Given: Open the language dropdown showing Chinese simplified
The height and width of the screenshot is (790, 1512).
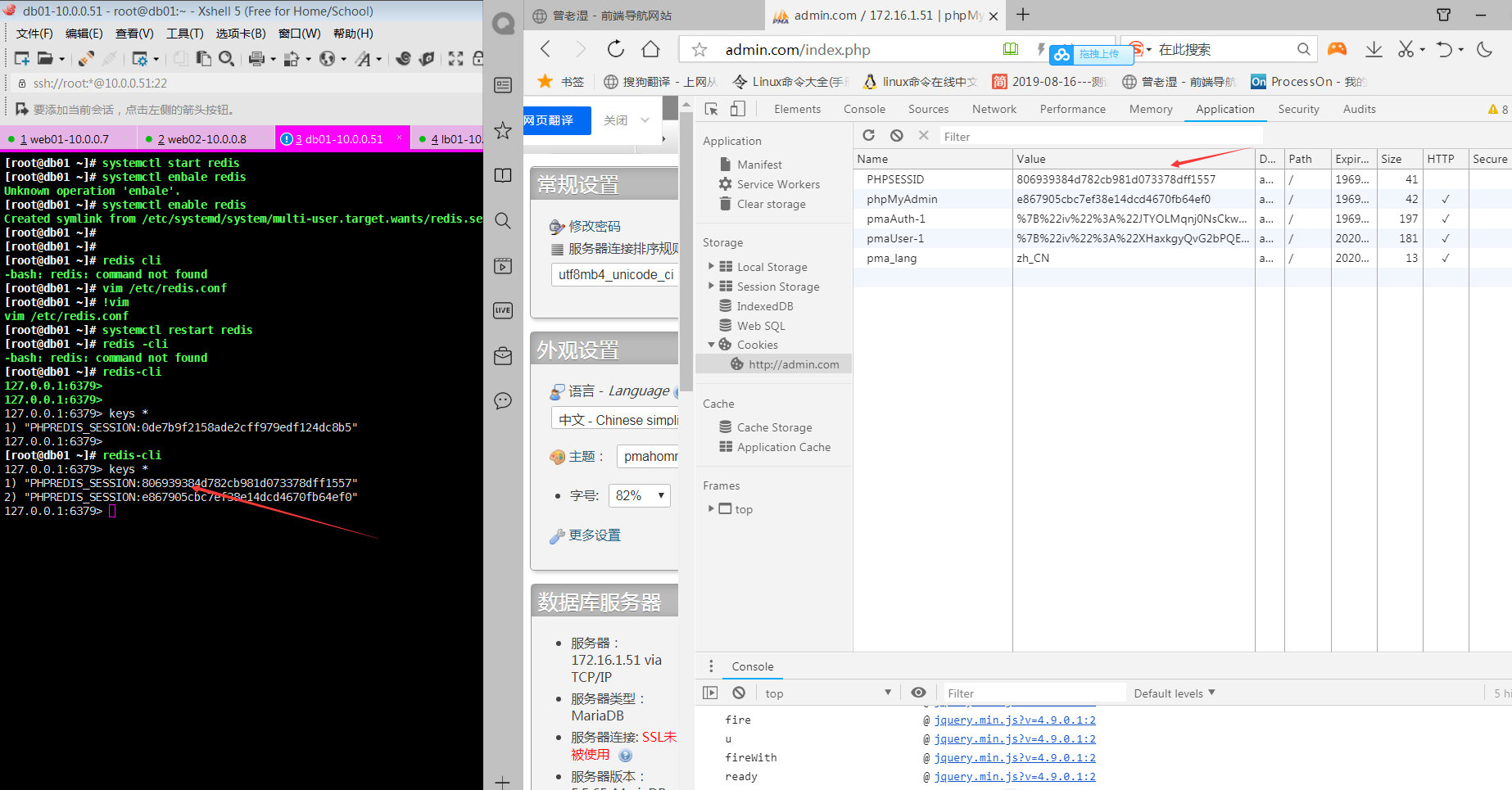Looking at the screenshot, I should pos(616,419).
